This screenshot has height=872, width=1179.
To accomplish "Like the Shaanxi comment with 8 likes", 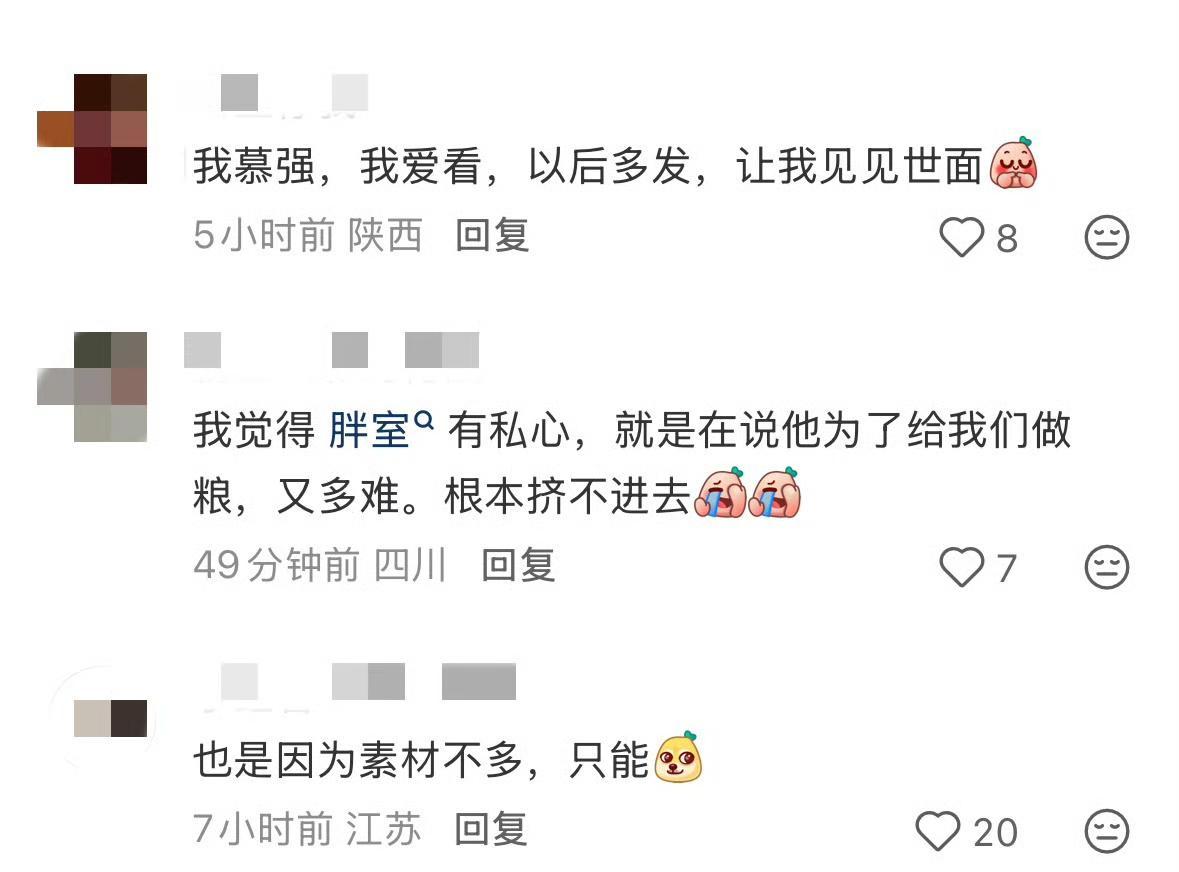I will pyautogui.click(x=961, y=238).
